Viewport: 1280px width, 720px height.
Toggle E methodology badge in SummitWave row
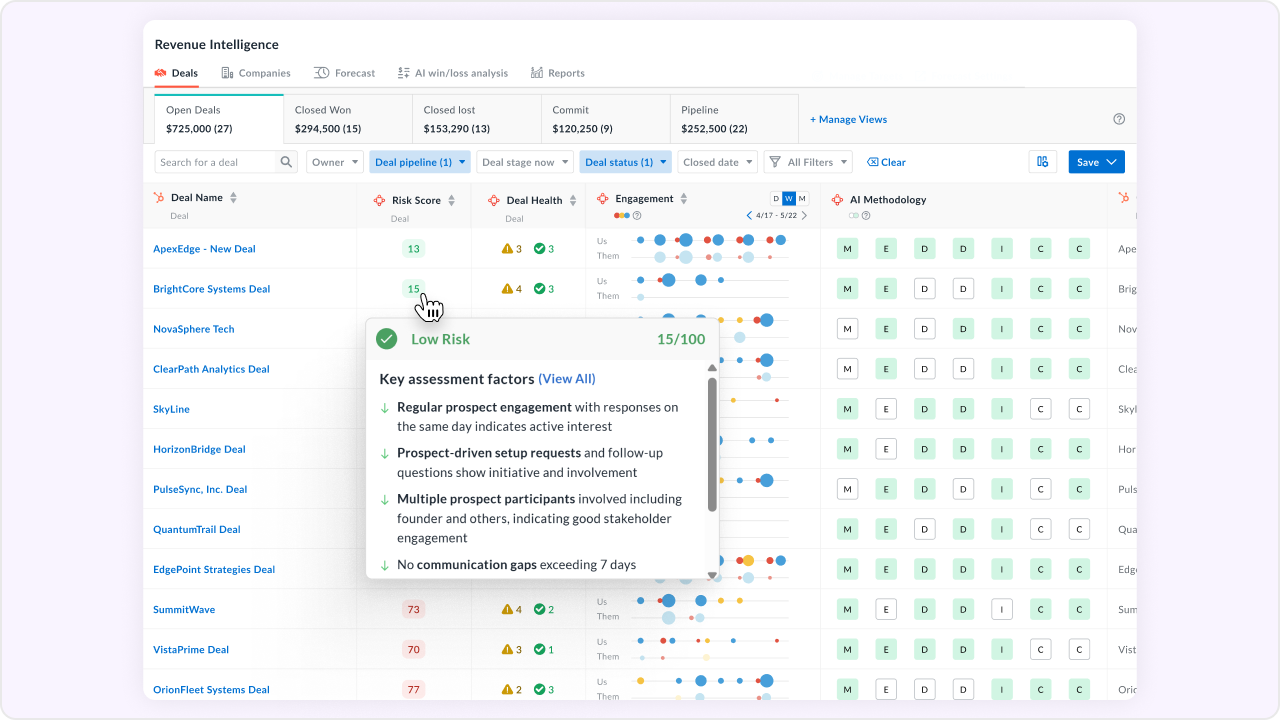tap(885, 609)
